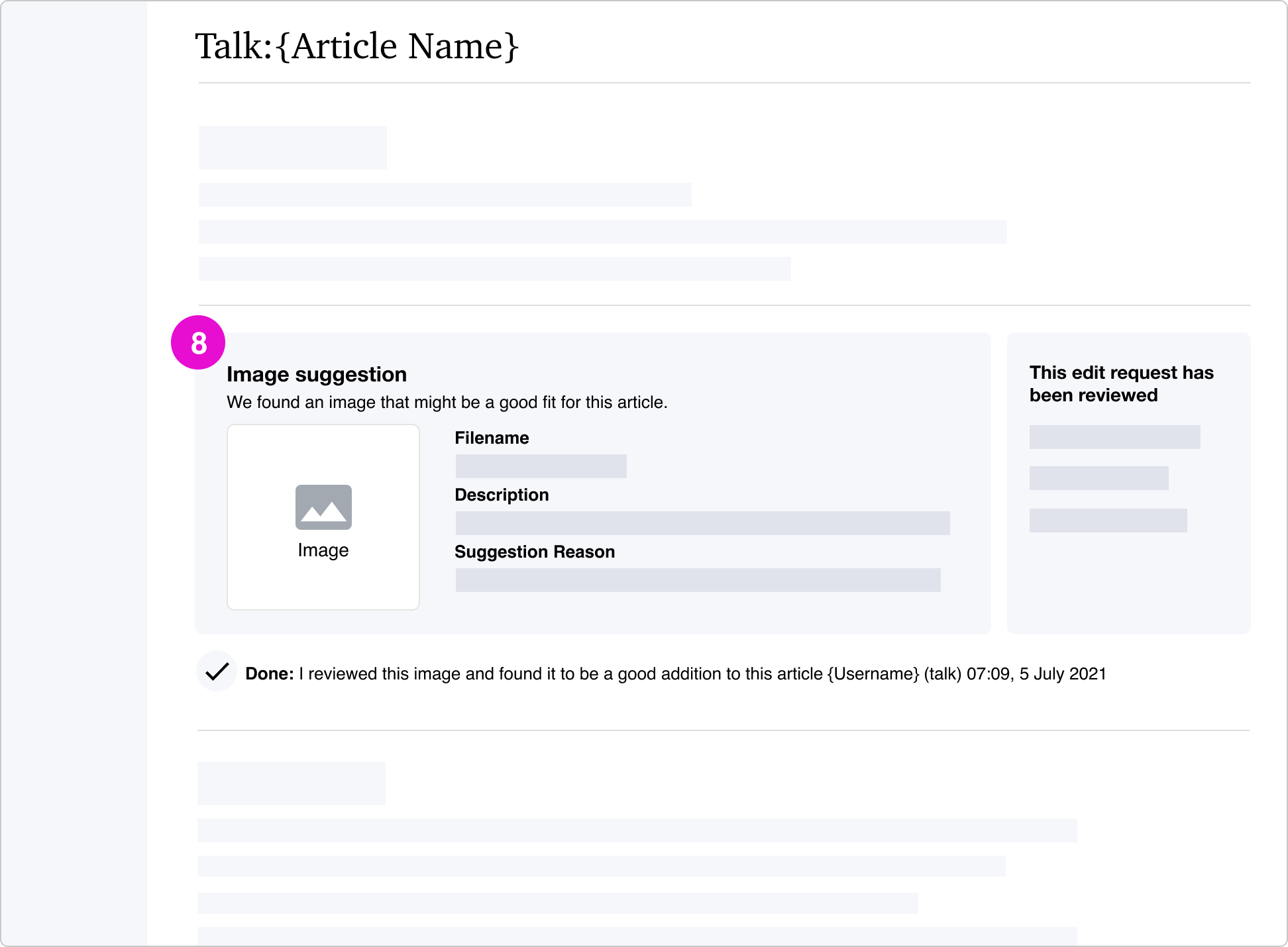
Task: Select the Image suggestion heading
Action: (x=317, y=374)
